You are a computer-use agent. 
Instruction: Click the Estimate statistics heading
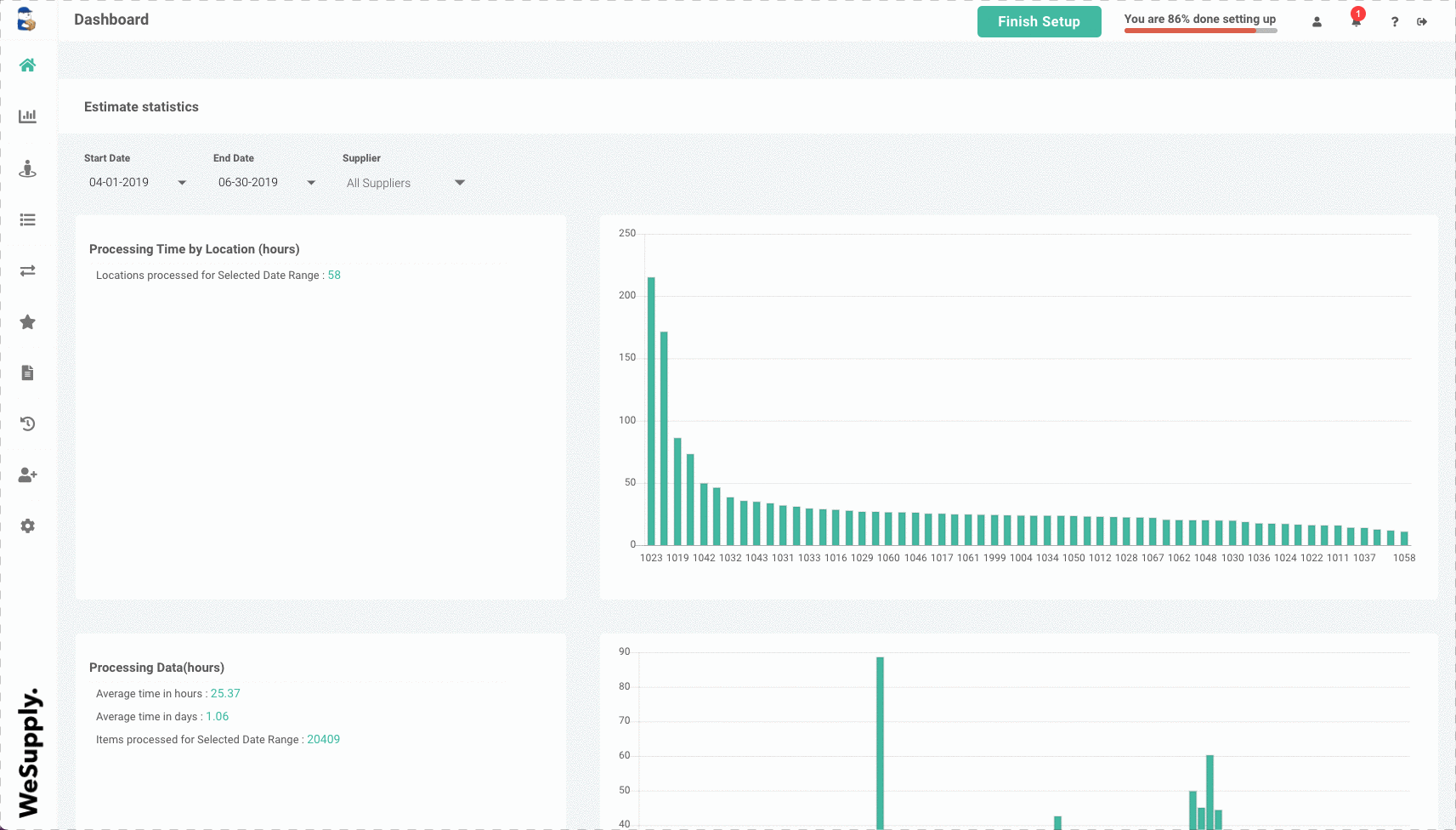tap(141, 106)
